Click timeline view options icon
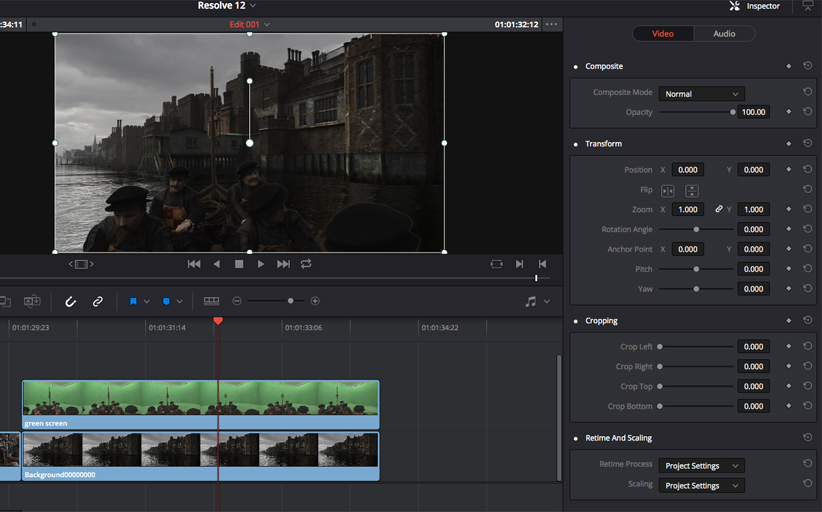 211,301
